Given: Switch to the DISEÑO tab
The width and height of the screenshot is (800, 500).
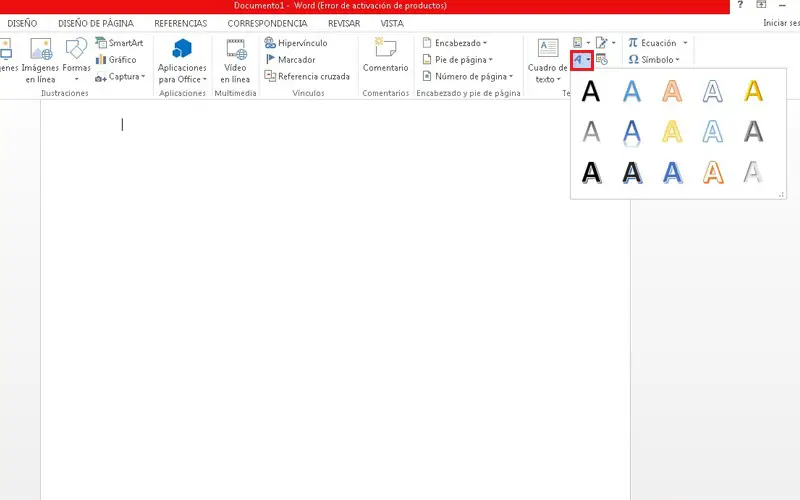Looking at the screenshot, I should click(x=22, y=23).
